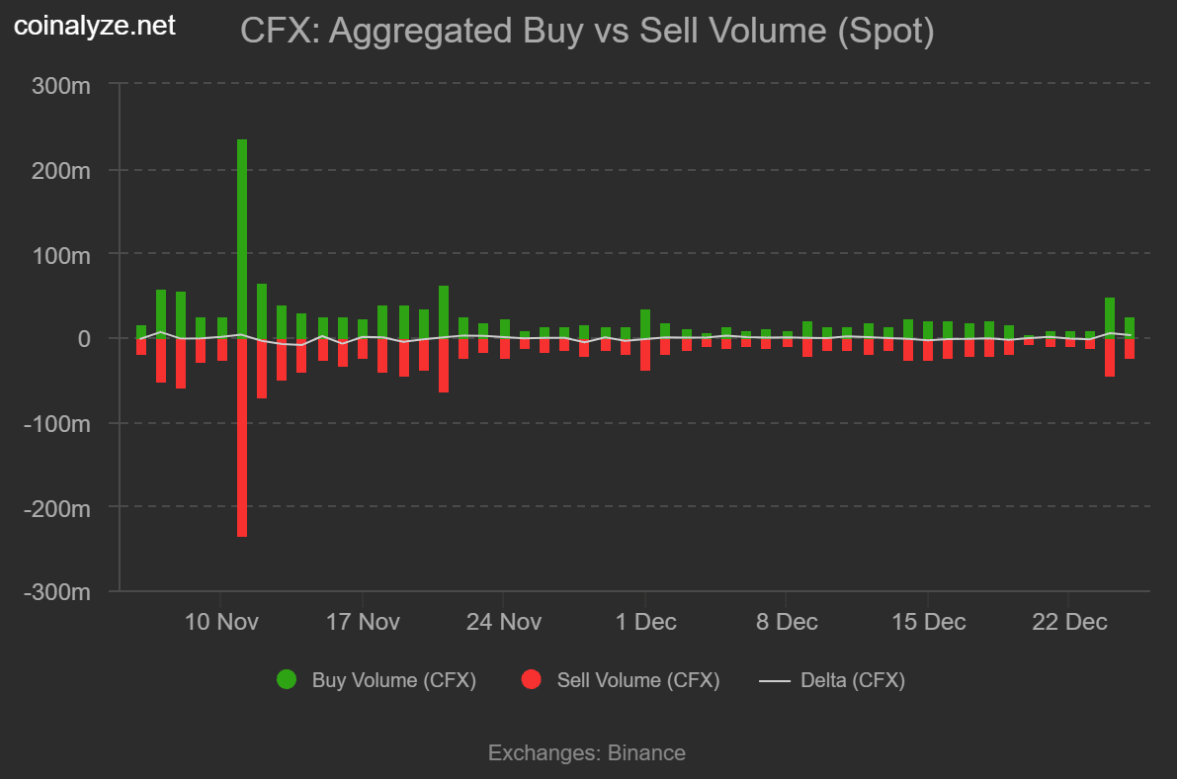Open the coinalyze.net watermark link
Image resolution: width=1177 pixels, height=779 pixels.
(95, 26)
